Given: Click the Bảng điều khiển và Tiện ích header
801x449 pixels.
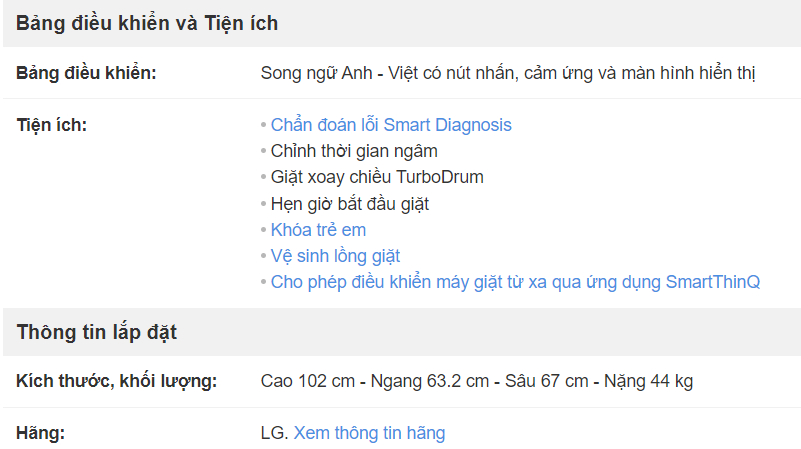Looking at the screenshot, I should pyautogui.click(x=147, y=23).
